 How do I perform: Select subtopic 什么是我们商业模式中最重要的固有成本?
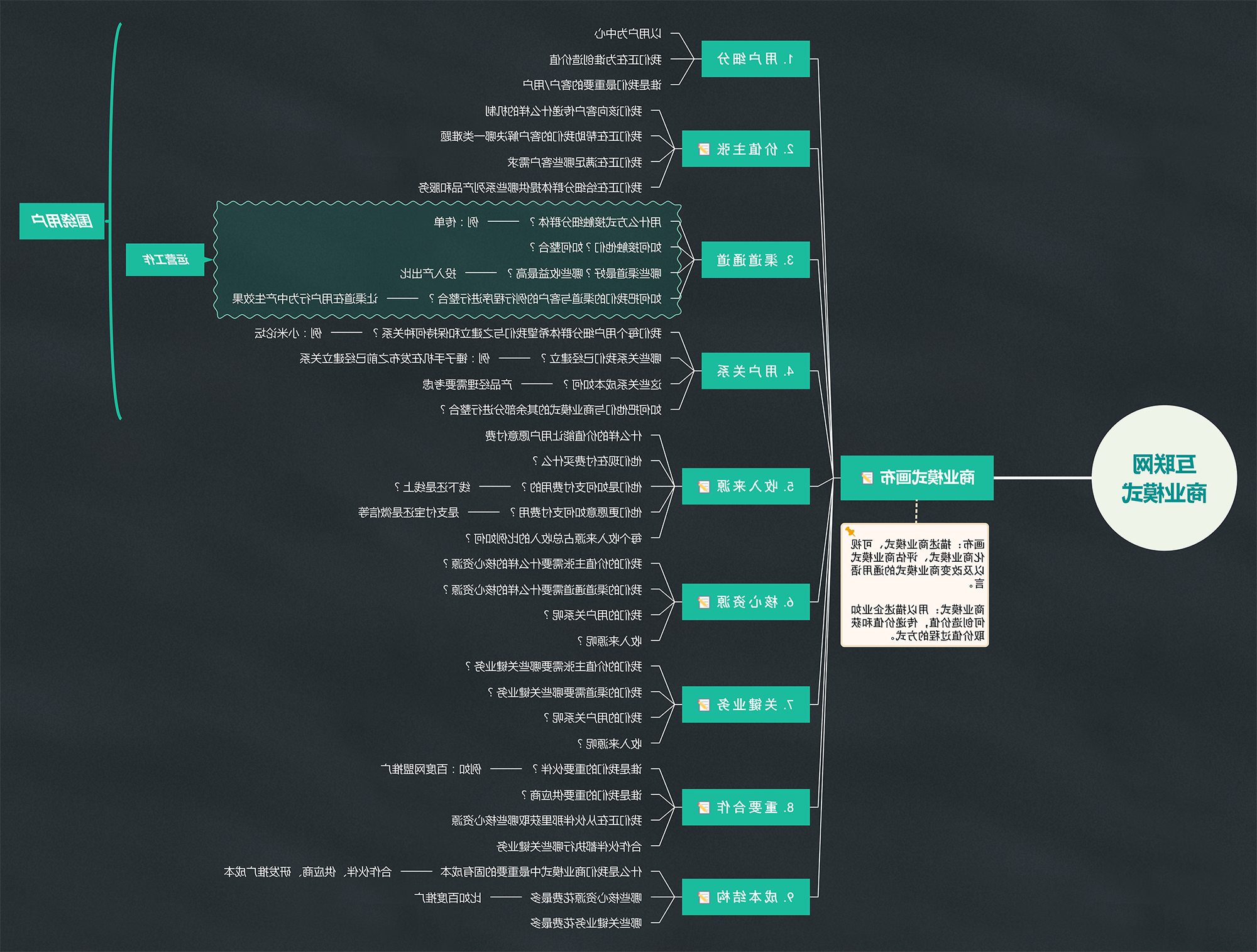pyautogui.click(x=541, y=872)
